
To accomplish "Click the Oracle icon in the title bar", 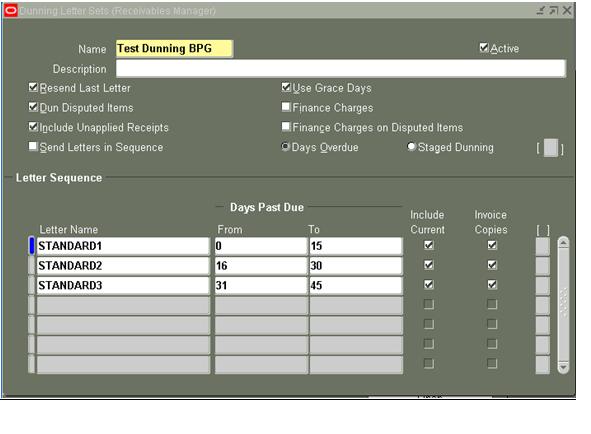I will (10, 11).
